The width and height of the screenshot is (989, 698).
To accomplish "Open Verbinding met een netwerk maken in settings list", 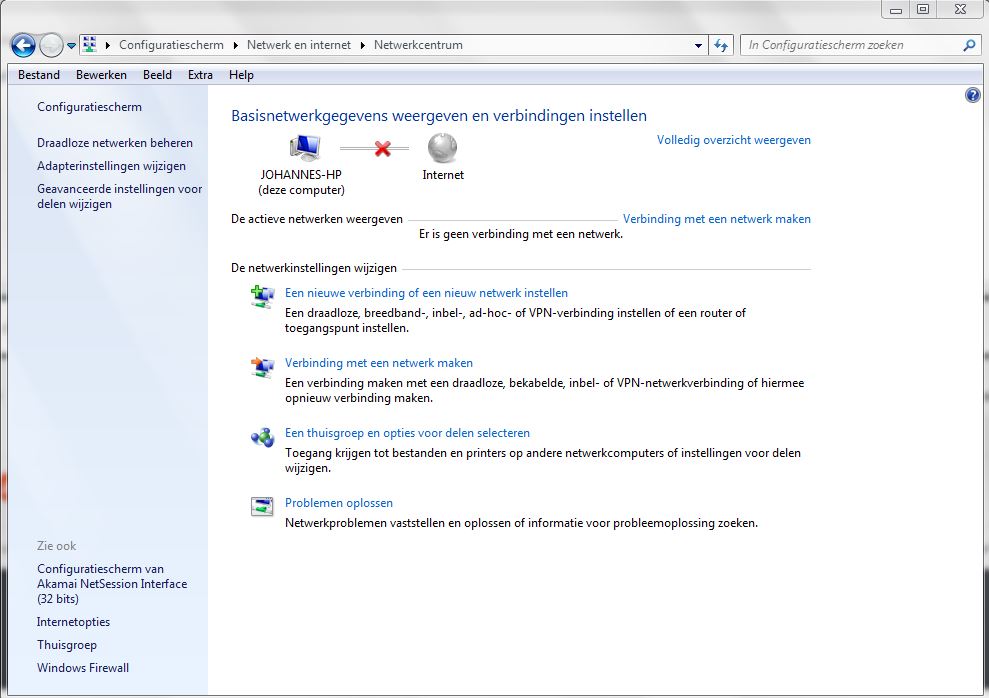I will [378, 363].
